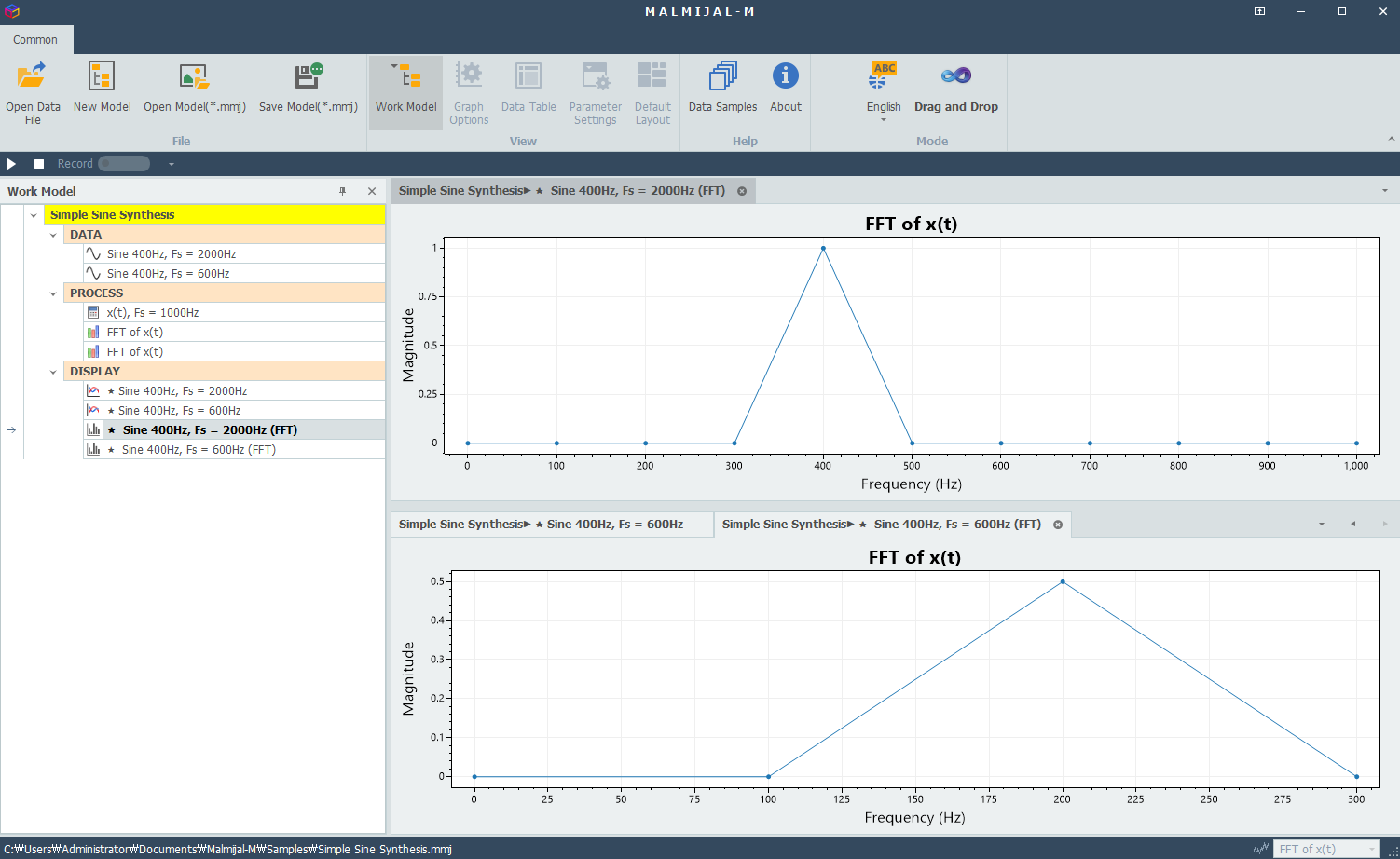
Task: Click the waveform icon in status bar
Action: 1261,849
